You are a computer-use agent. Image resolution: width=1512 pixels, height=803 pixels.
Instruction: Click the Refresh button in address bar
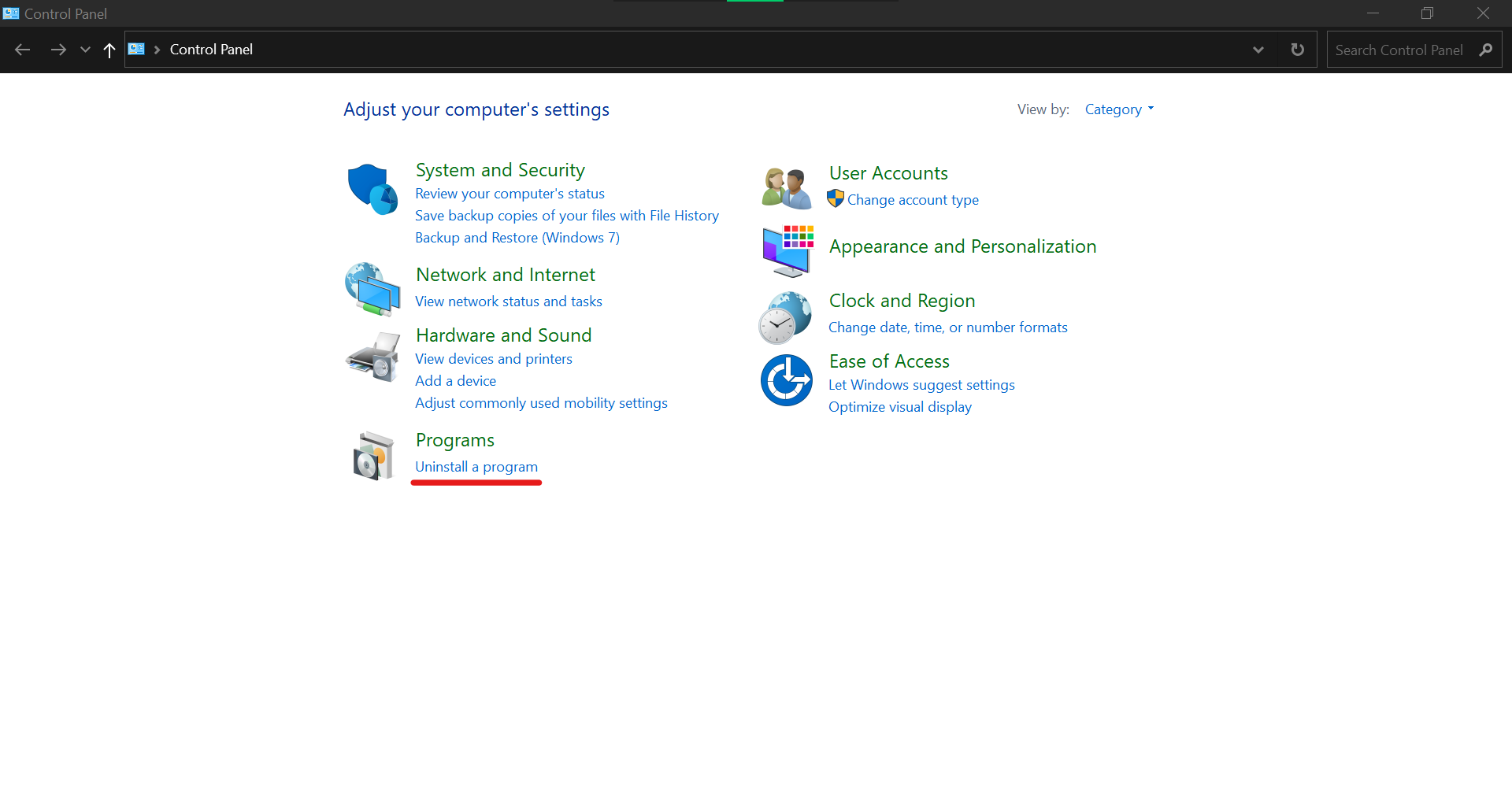(x=1297, y=50)
